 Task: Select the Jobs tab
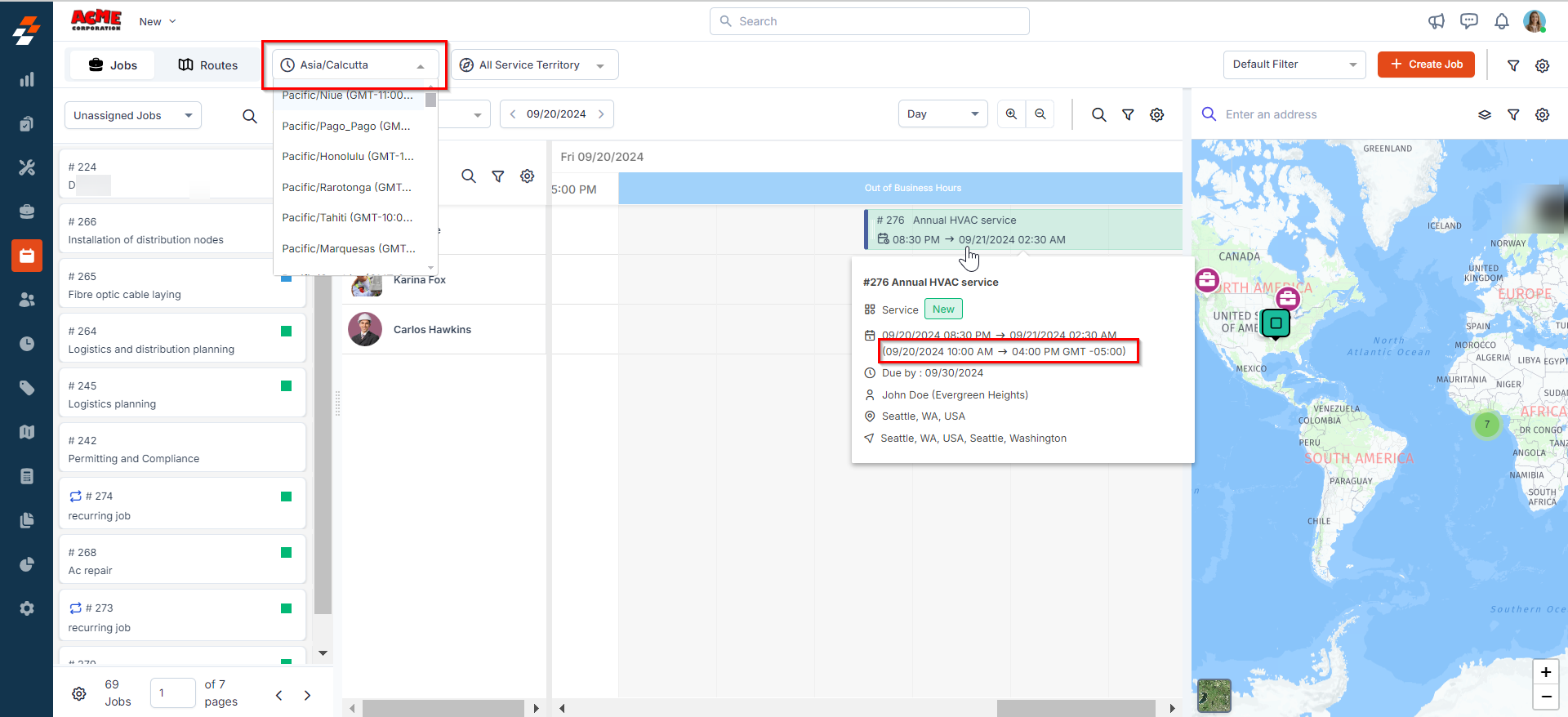coord(113,65)
